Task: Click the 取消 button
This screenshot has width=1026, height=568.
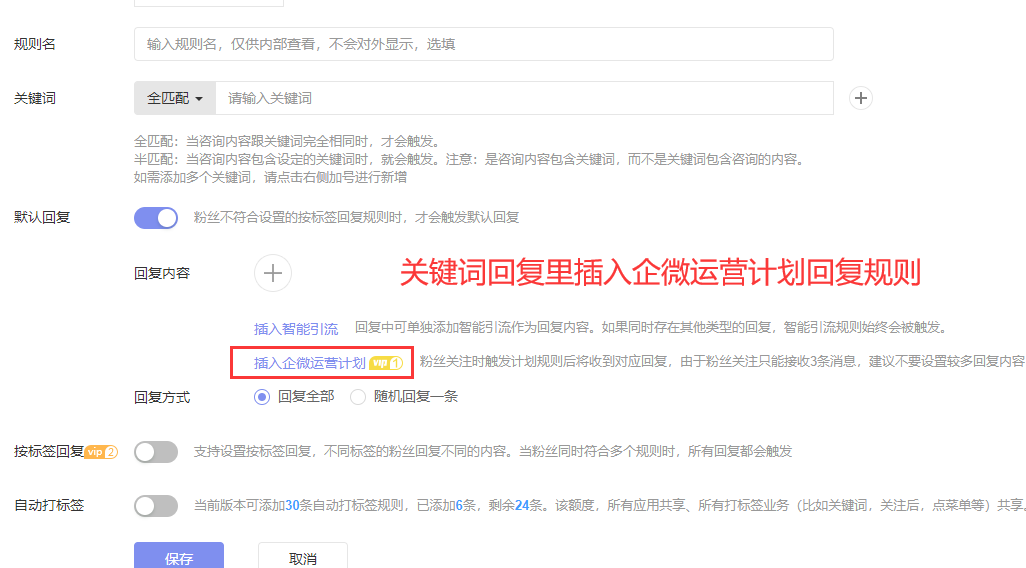Action: [x=302, y=556]
